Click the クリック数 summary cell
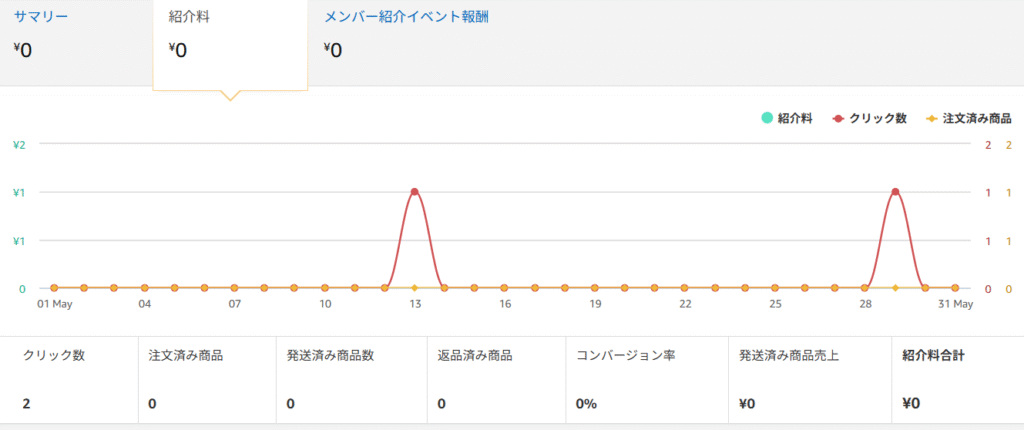 (x=69, y=380)
